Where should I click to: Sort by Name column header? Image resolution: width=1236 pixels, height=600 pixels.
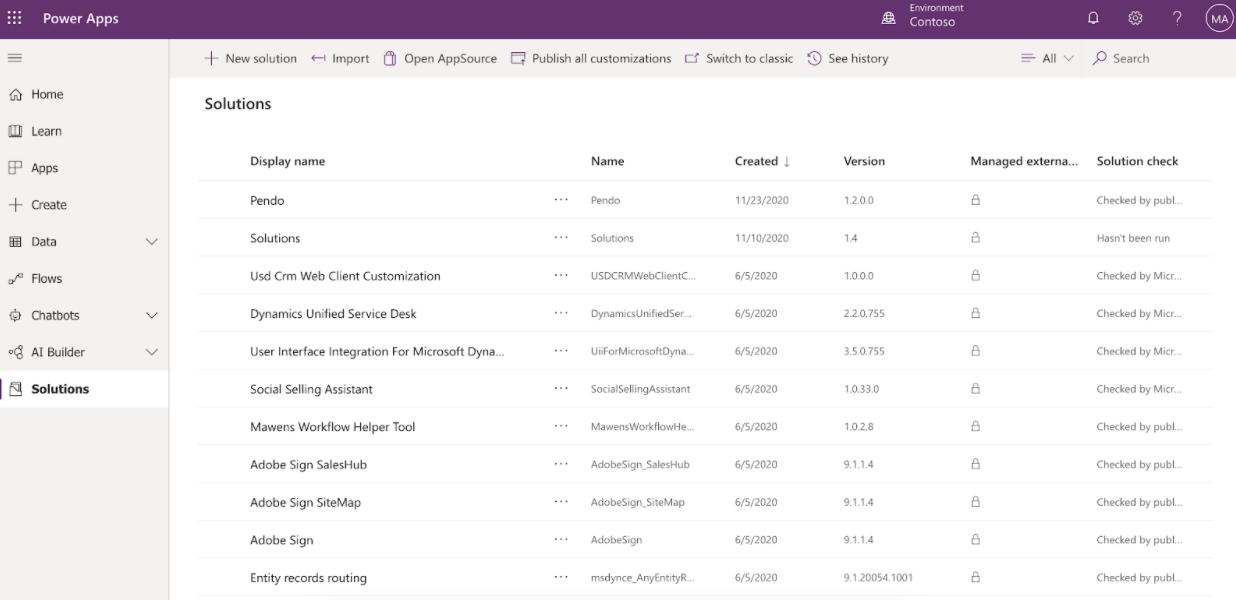[x=607, y=161]
